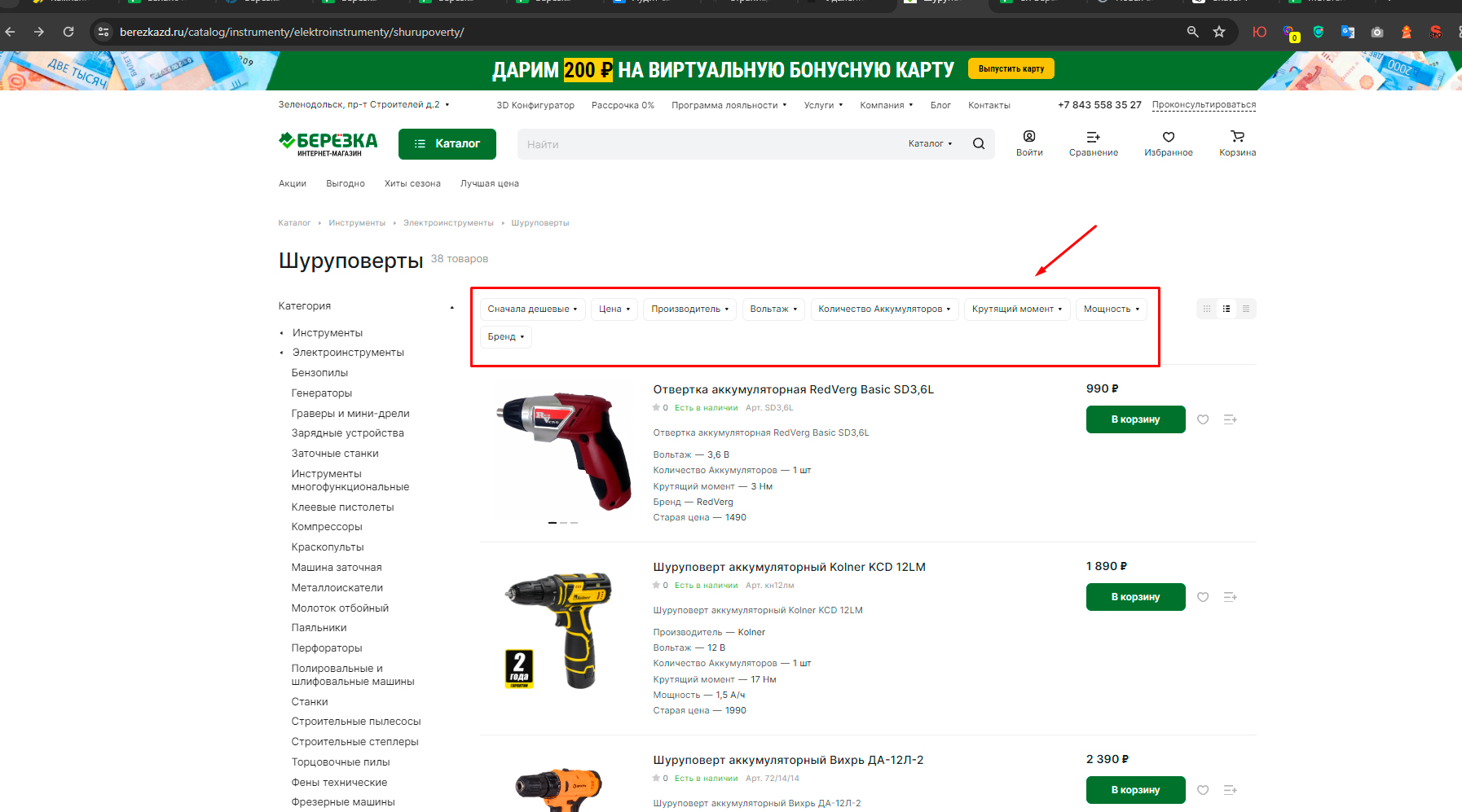Image resolution: width=1462 pixels, height=812 pixels.
Task: Open the 3D Конфигуратор link
Action: (535, 105)
